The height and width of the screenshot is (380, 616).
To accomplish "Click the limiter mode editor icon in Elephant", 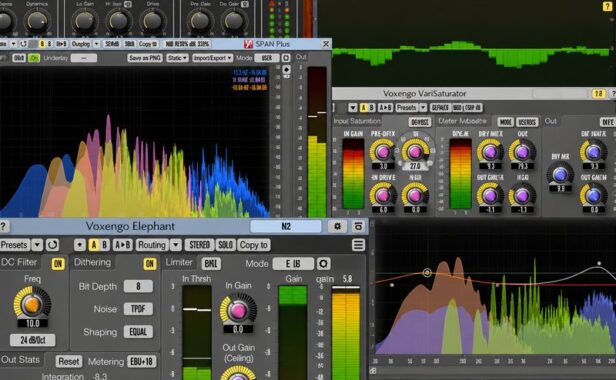I will (x=323, y=264).
